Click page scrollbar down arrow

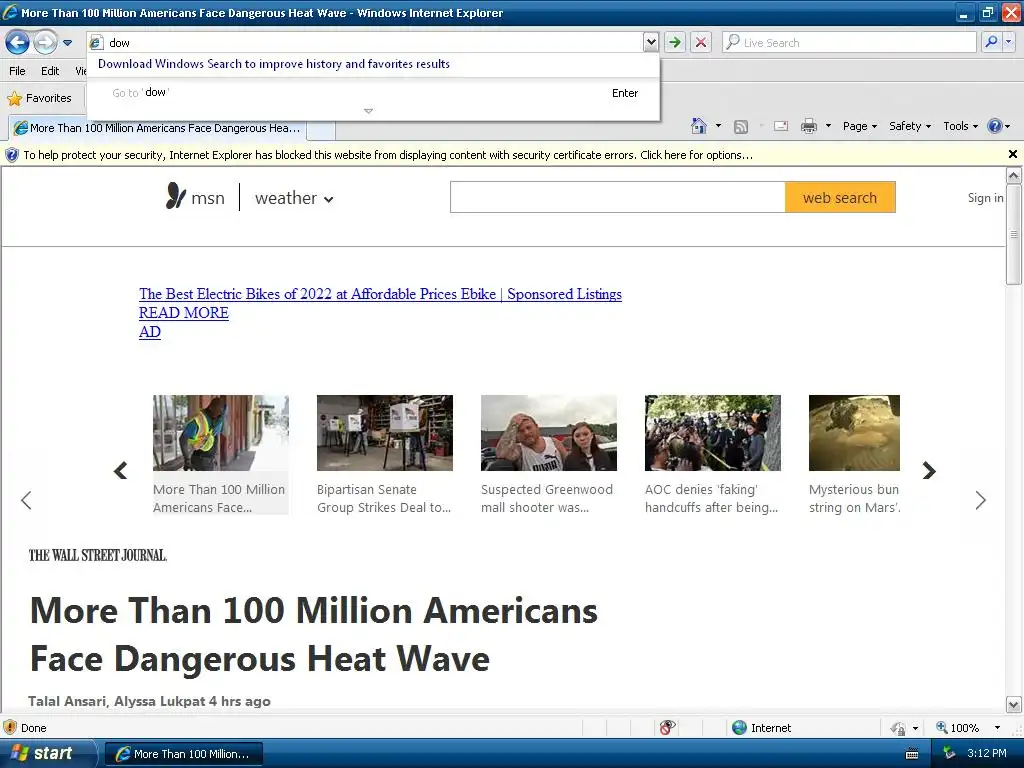click(1013, 705)
